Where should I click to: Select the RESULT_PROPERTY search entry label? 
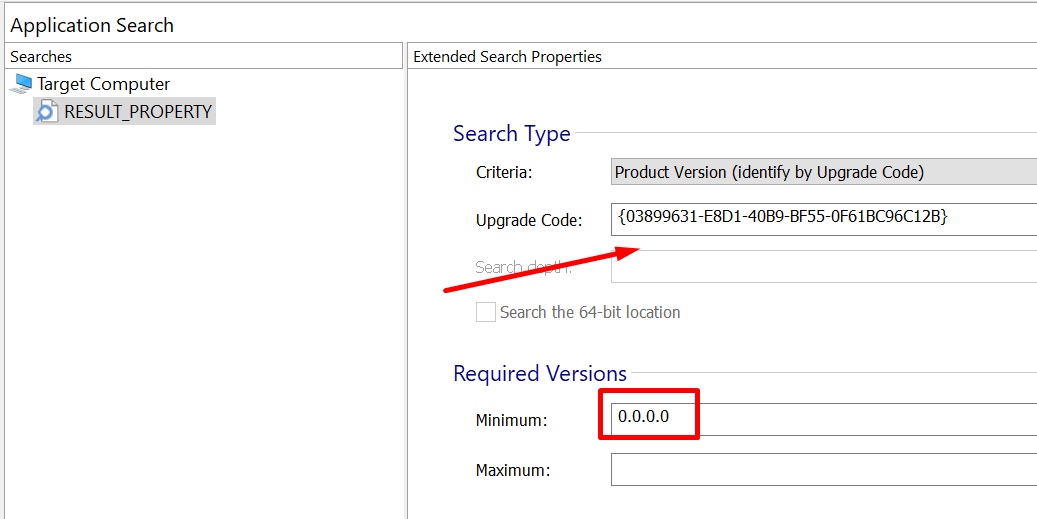coord(138,111)
